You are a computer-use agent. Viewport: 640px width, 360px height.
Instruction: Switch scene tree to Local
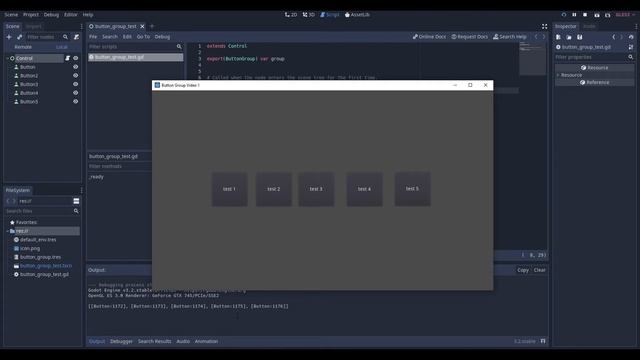pos(62,47)
